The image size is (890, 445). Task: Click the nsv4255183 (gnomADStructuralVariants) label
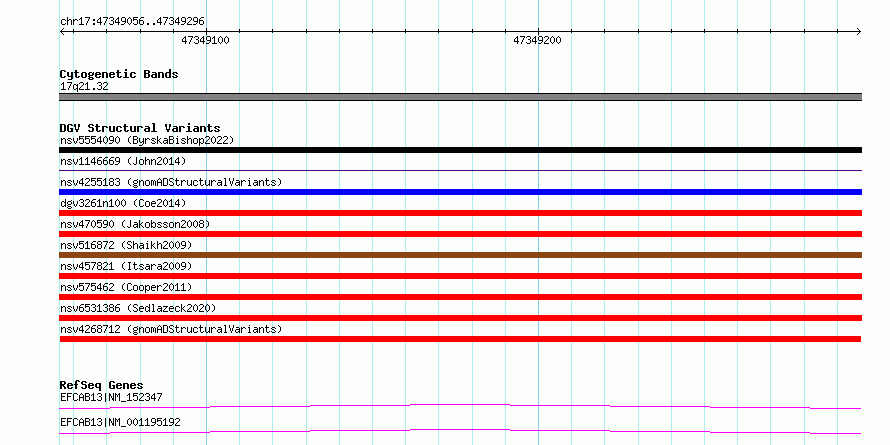[171, 182]
